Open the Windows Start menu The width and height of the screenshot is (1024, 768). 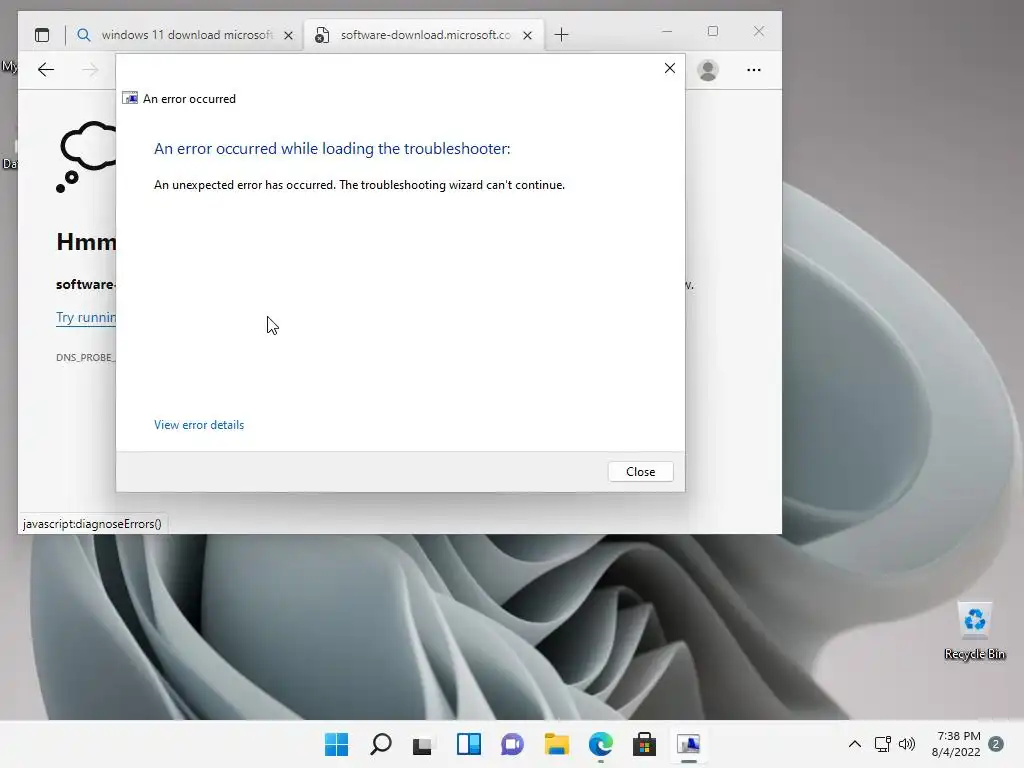pyautogui.click(x=336, y=744)
